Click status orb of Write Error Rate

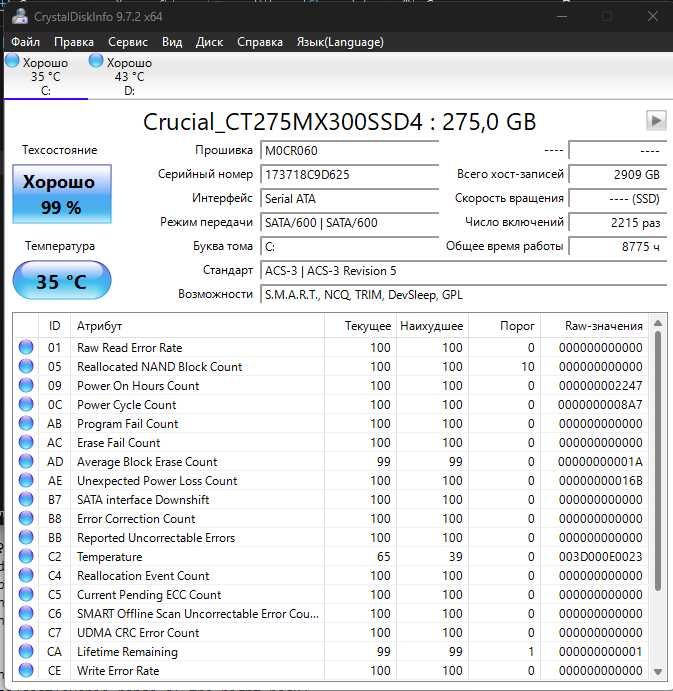pos(26,670)
